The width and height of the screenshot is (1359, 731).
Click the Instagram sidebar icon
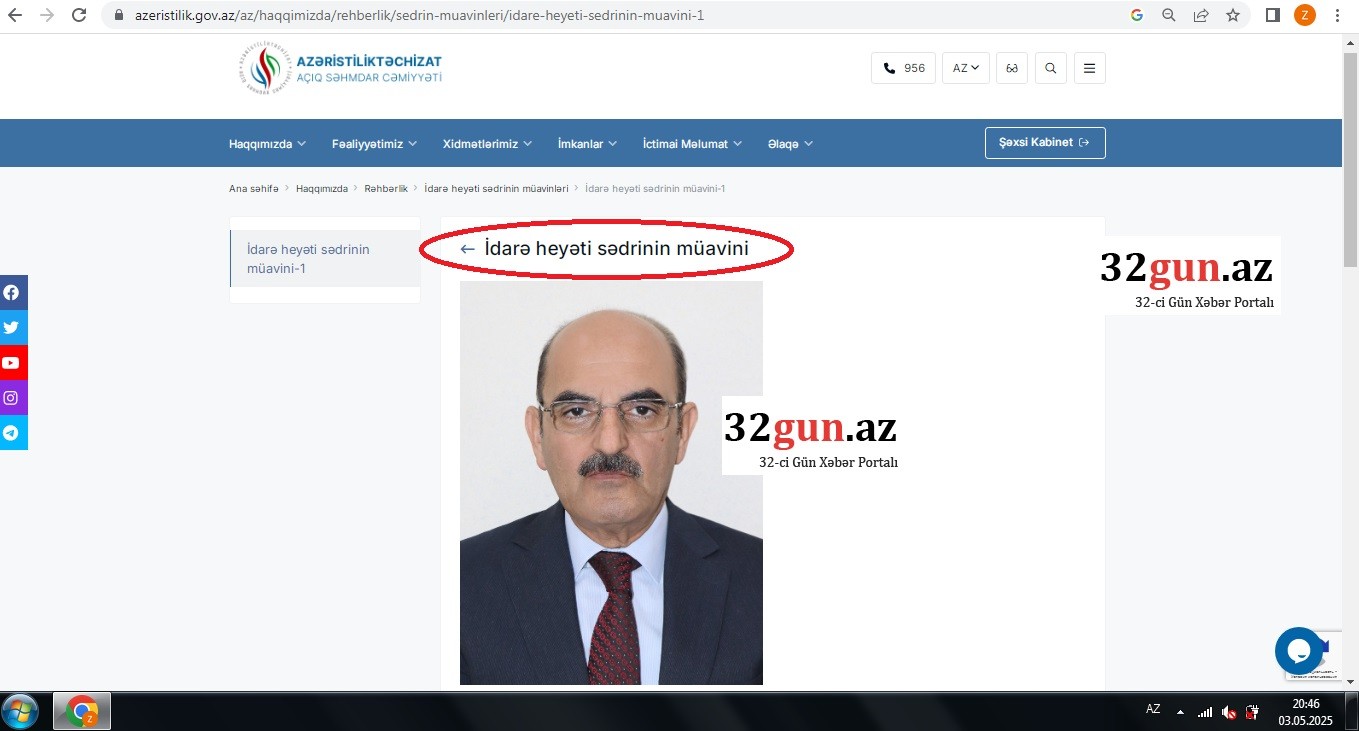tap(12, 398)
